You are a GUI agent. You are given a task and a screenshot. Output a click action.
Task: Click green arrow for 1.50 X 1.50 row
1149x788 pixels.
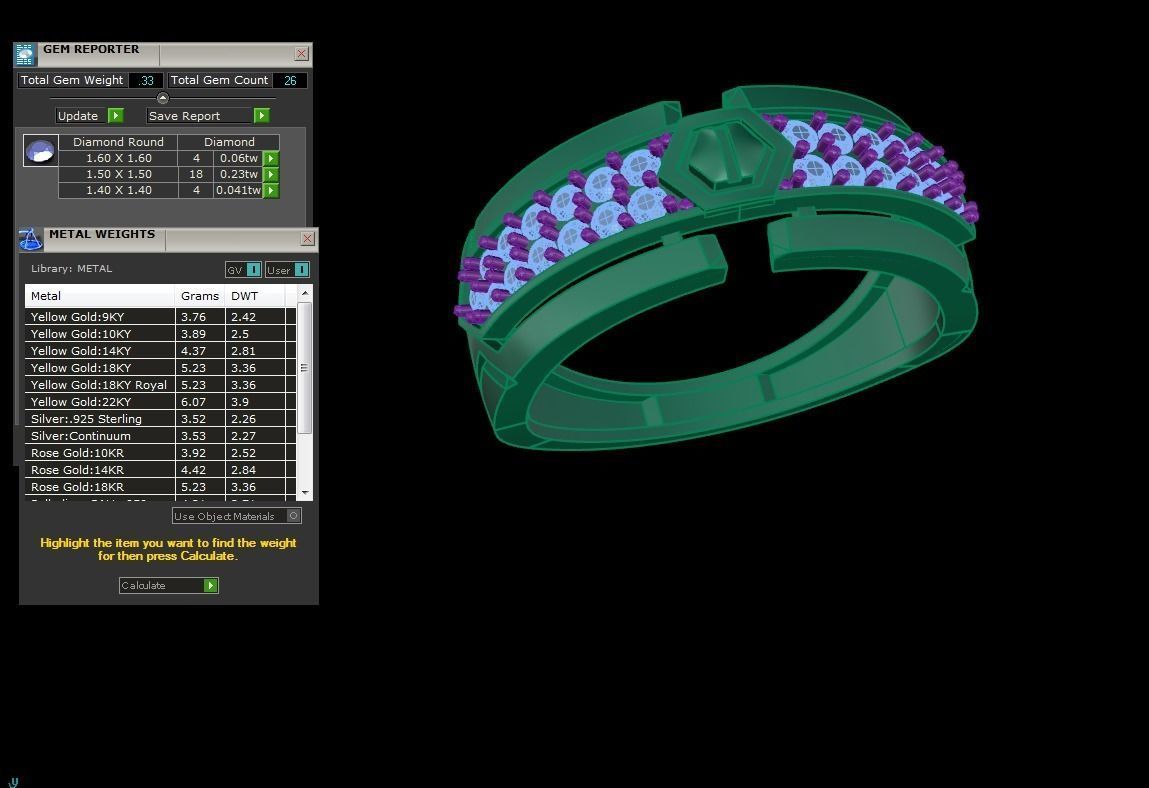(271, 174)
